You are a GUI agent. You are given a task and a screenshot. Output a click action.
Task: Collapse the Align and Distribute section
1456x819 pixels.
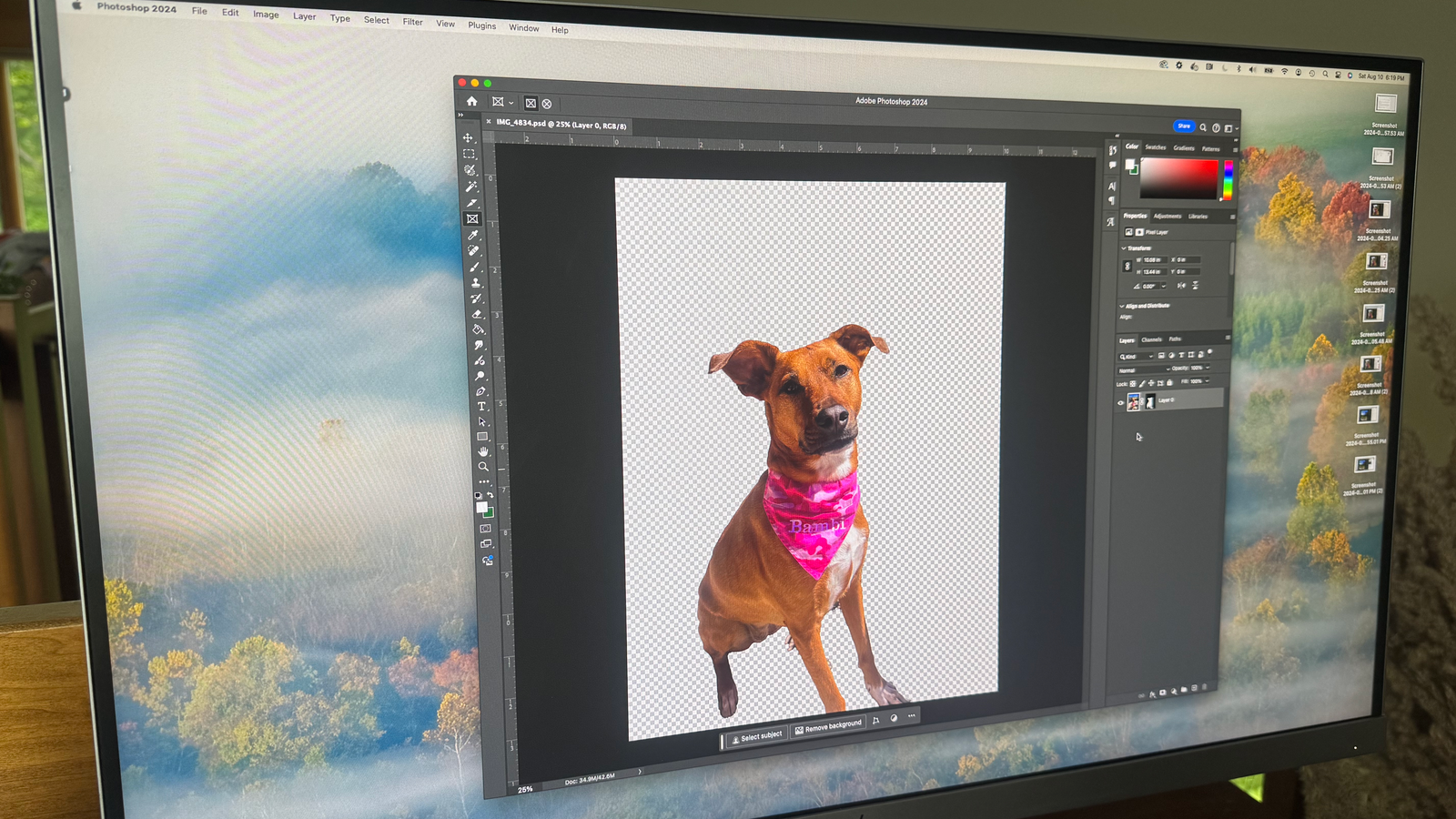1122,306
